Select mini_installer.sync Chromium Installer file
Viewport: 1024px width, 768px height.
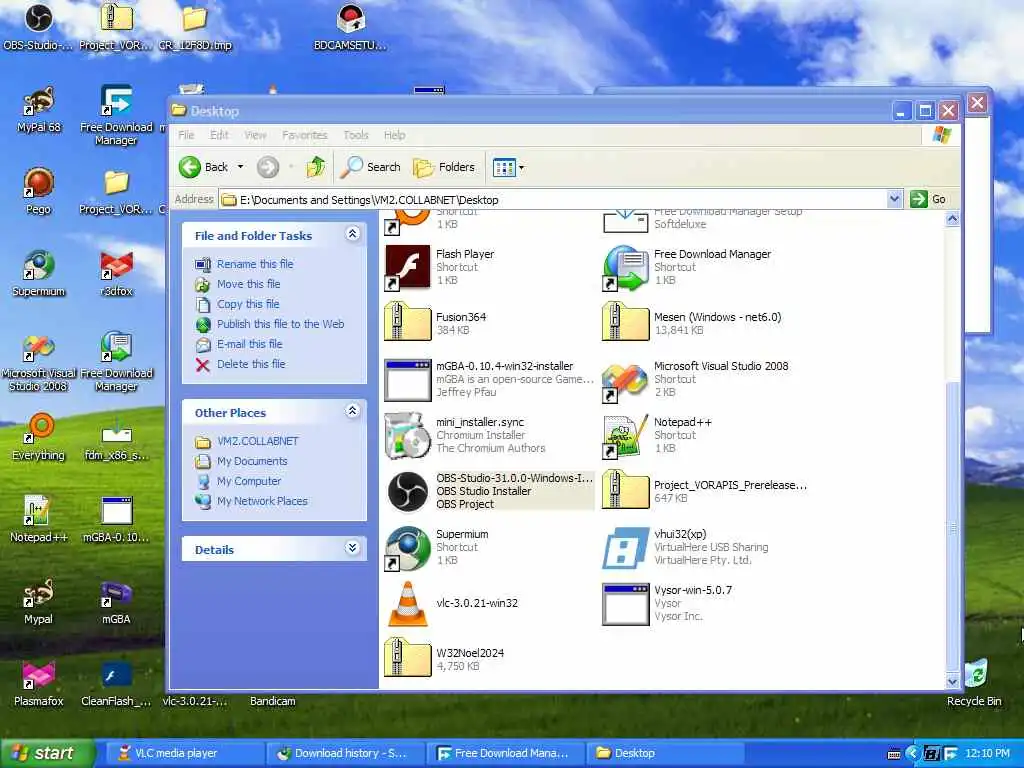click(x=465, y=435)
